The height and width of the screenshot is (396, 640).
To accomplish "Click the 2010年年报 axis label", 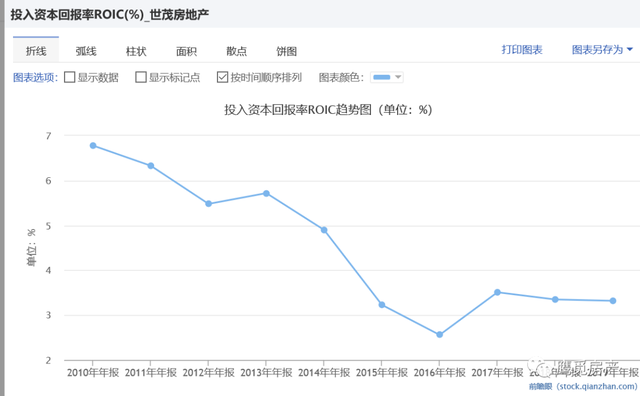I will click(93, 372).
